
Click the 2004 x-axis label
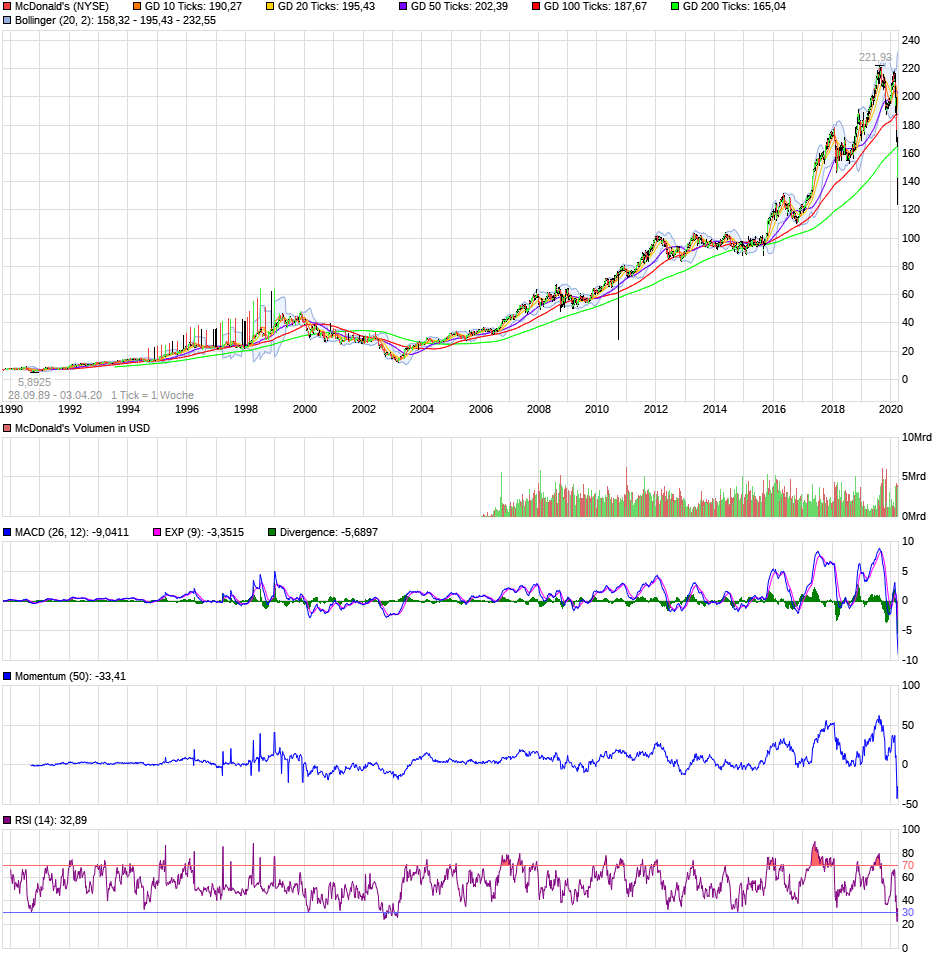pyautogui.click(x=421, y=409)
